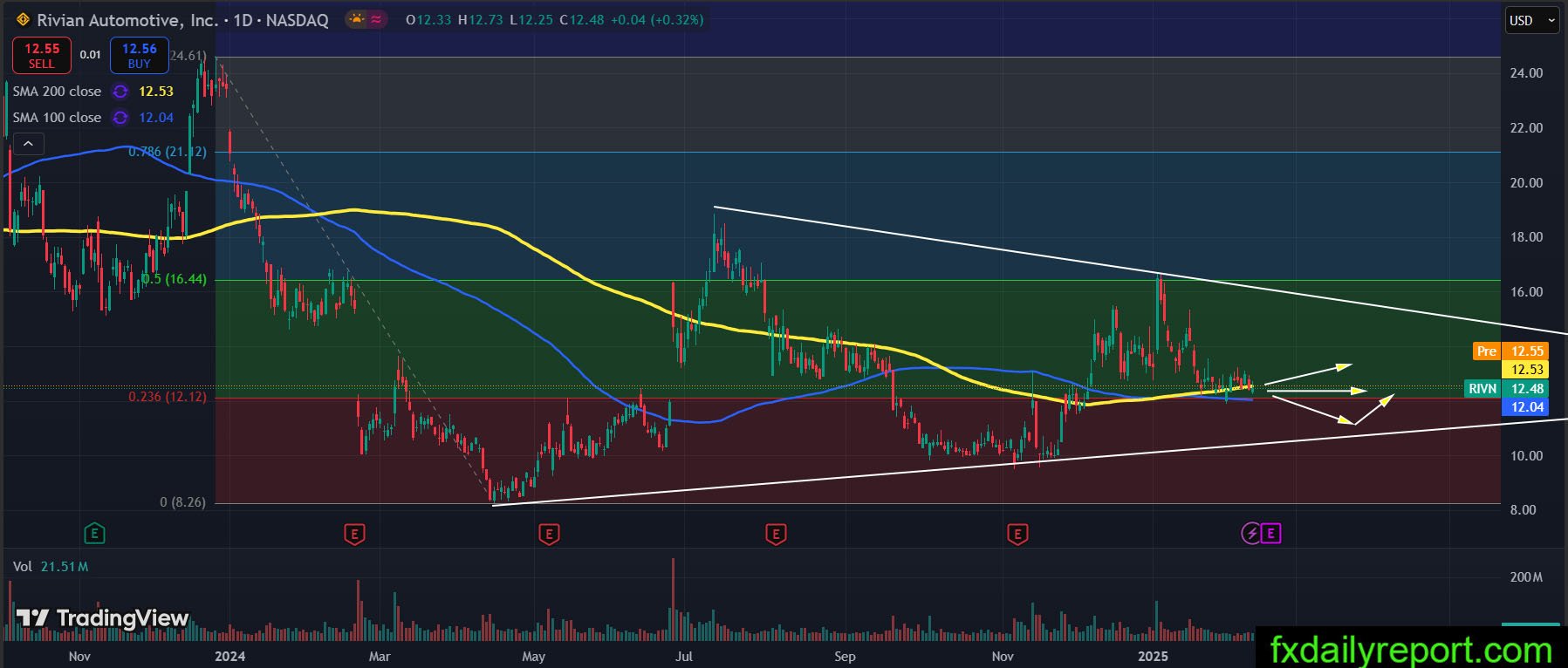Click the 2025 label on the time axis
Image resolution: width=1568 pixels, height=668 pixels.
[1153, 656]
